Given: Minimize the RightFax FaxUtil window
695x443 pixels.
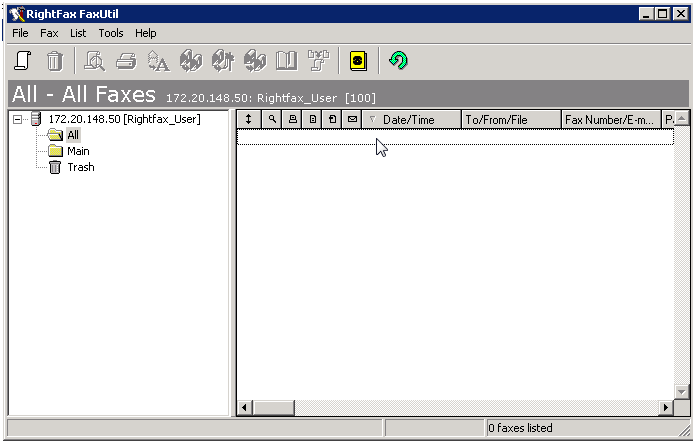Looking at the screenshot, I should click(646, 14).
